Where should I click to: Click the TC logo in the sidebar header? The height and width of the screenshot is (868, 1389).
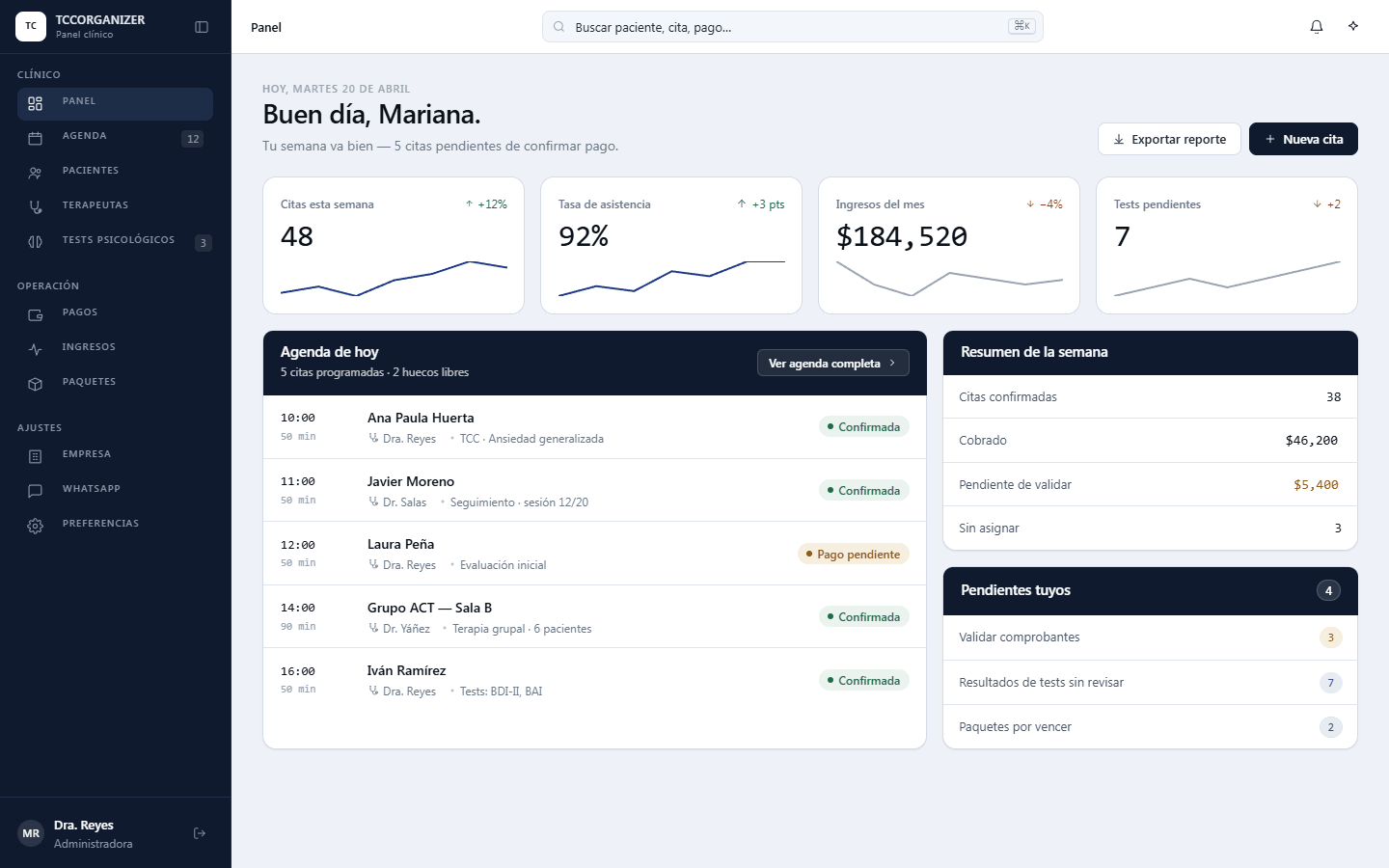tap(31, 27)
